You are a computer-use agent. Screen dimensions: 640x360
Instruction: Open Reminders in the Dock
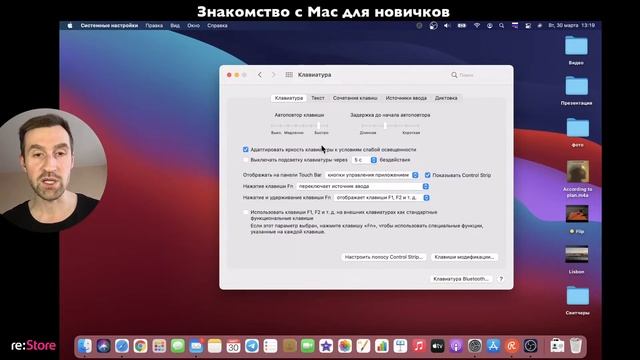click(x=270, y=346)
